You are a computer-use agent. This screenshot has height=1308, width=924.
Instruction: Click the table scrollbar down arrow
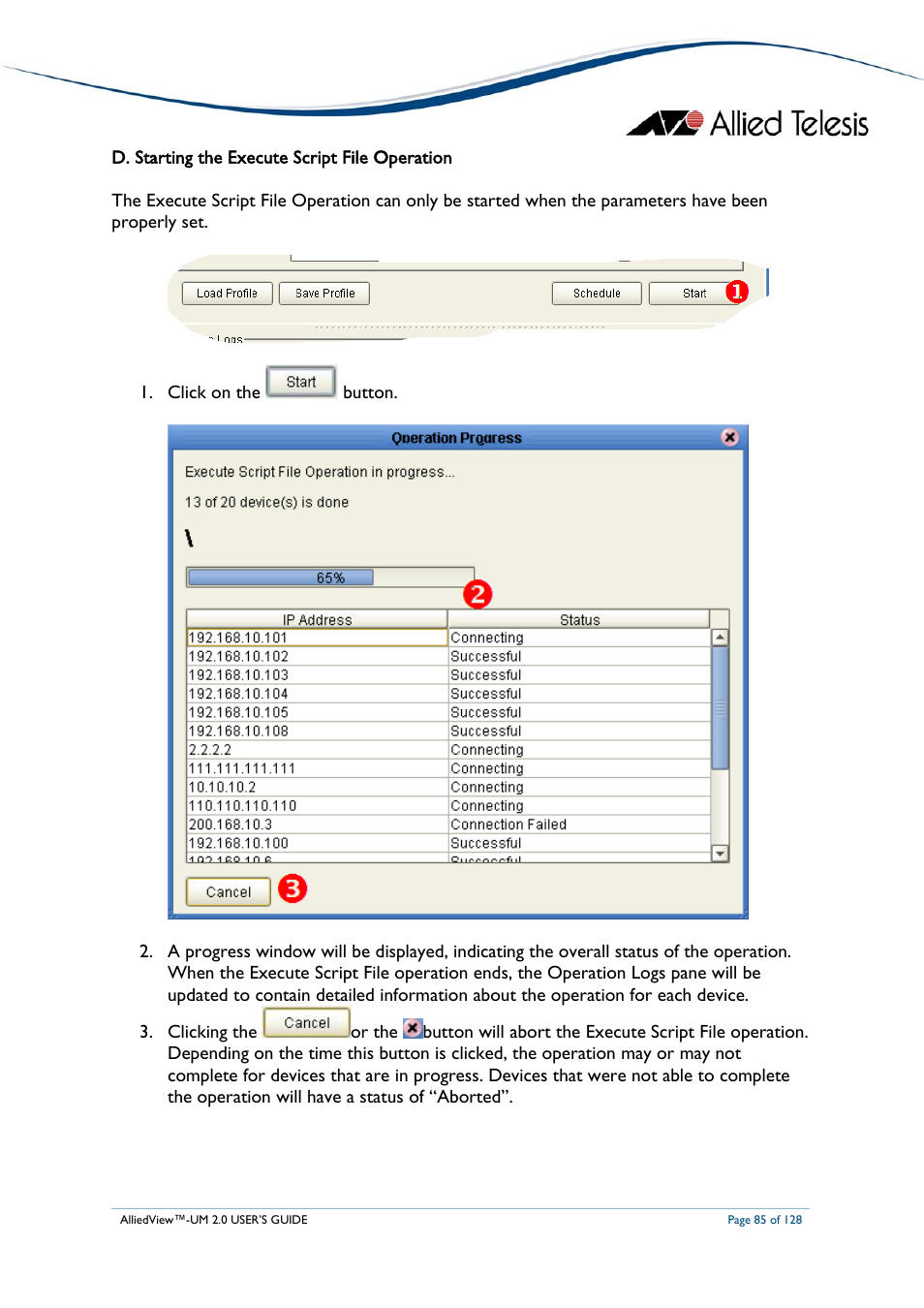click(720, 854)
